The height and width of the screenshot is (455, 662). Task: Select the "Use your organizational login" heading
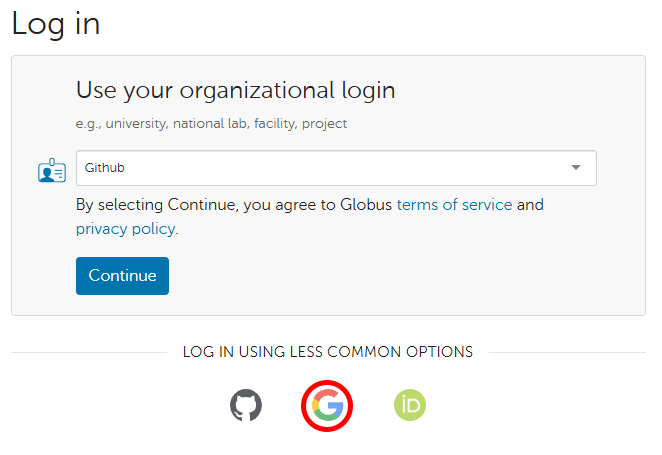pos(235,90)
